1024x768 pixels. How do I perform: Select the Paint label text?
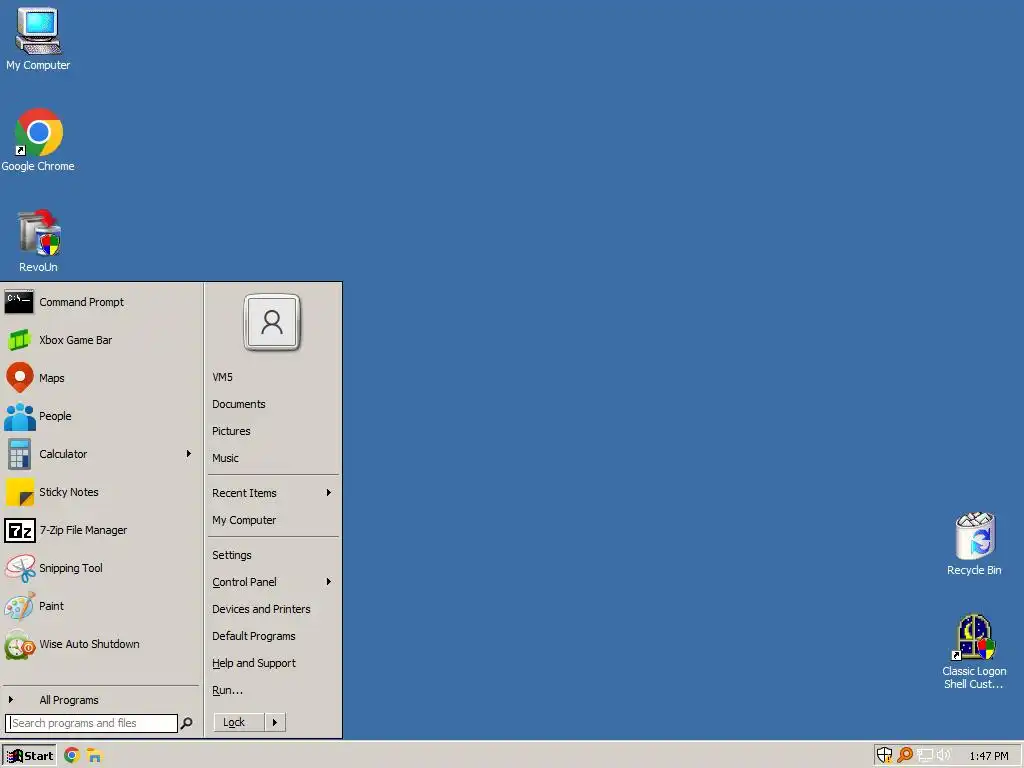[52, 606]
